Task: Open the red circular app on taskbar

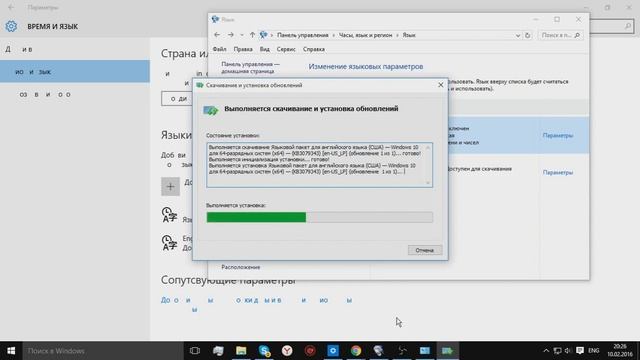Action: point(310,351)
